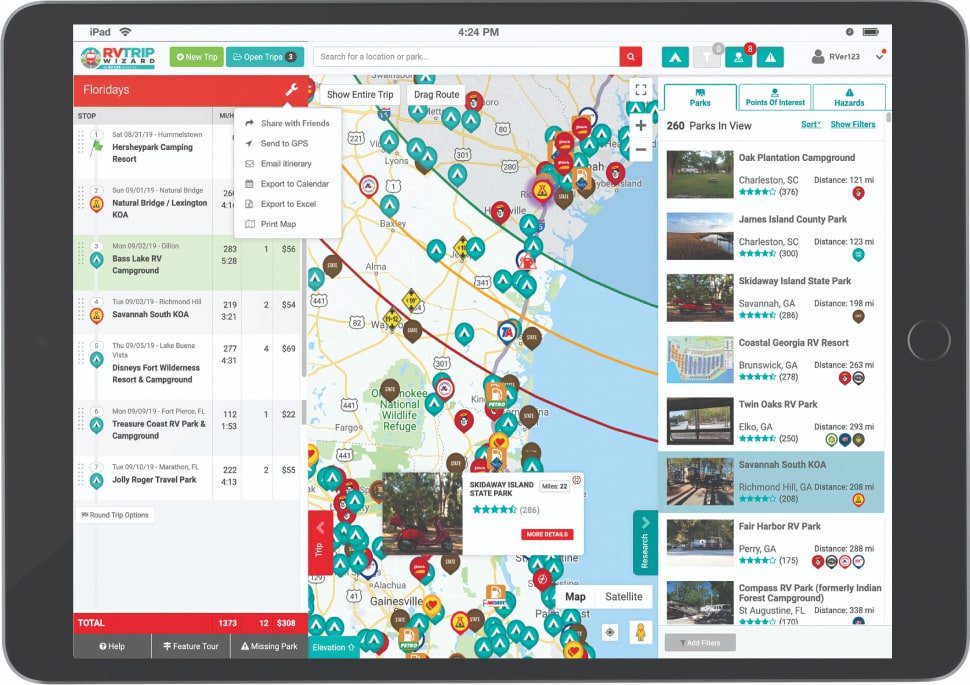Image resolution: width=970 pixels, height=685 pixels.
Task: Click Show Entire Trip button
Action: pos(360,95)
